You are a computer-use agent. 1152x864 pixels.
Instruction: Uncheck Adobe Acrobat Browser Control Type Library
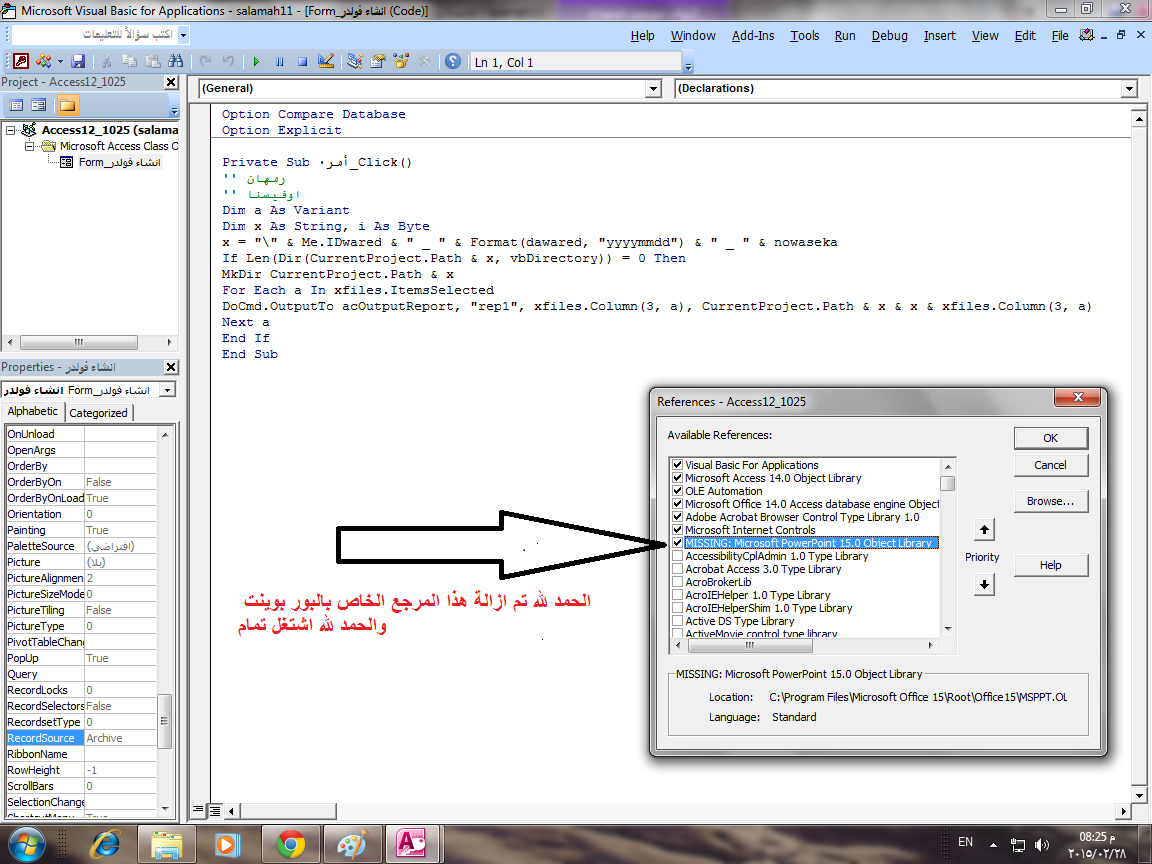pos(677,517)
